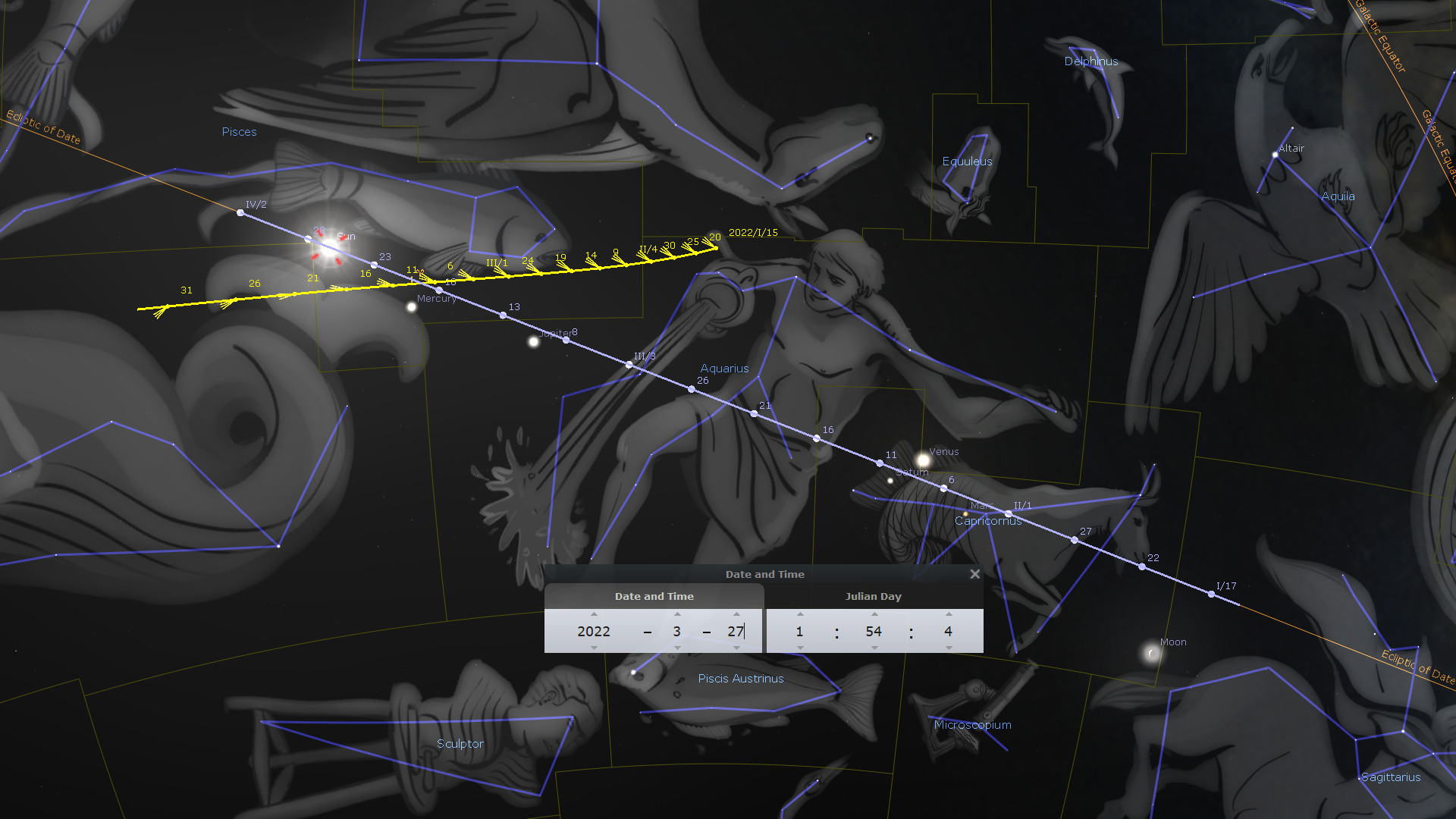This screenshot has height=819, width=1456.
Task: Click the Galactic Equator label near Delphinus
Action: tap(1380, 36)
